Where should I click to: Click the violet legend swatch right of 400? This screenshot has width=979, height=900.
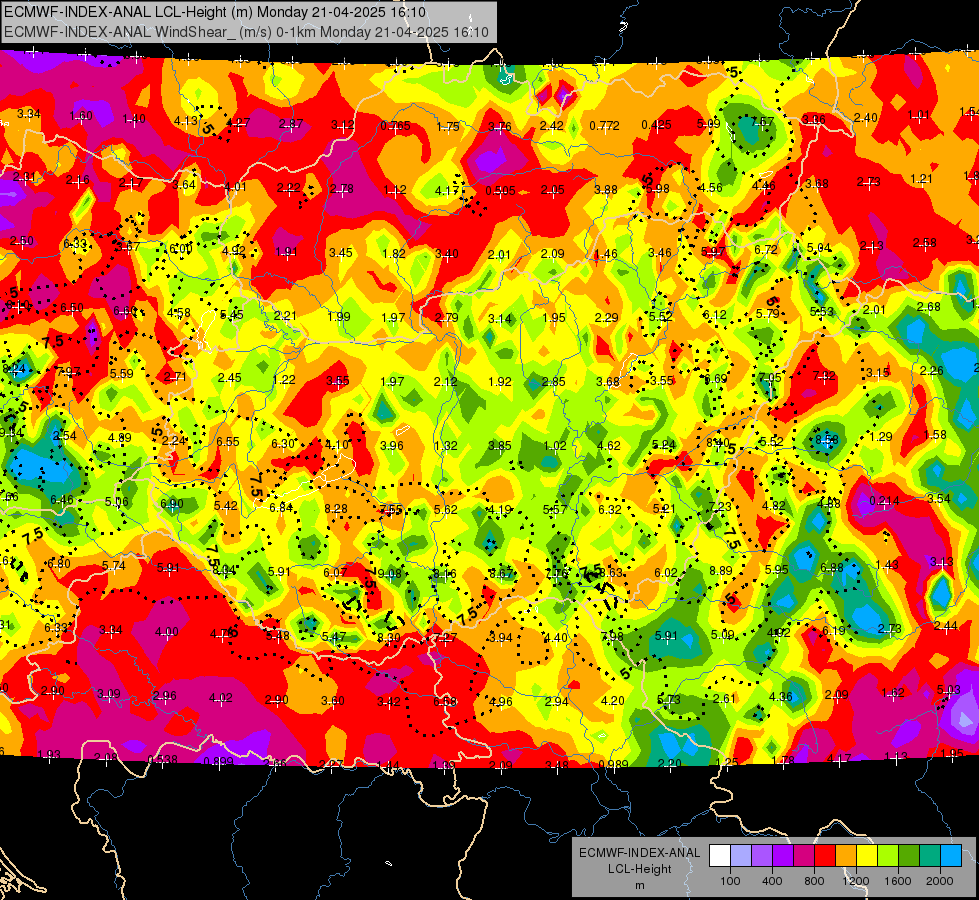click(x=783, y=856)
